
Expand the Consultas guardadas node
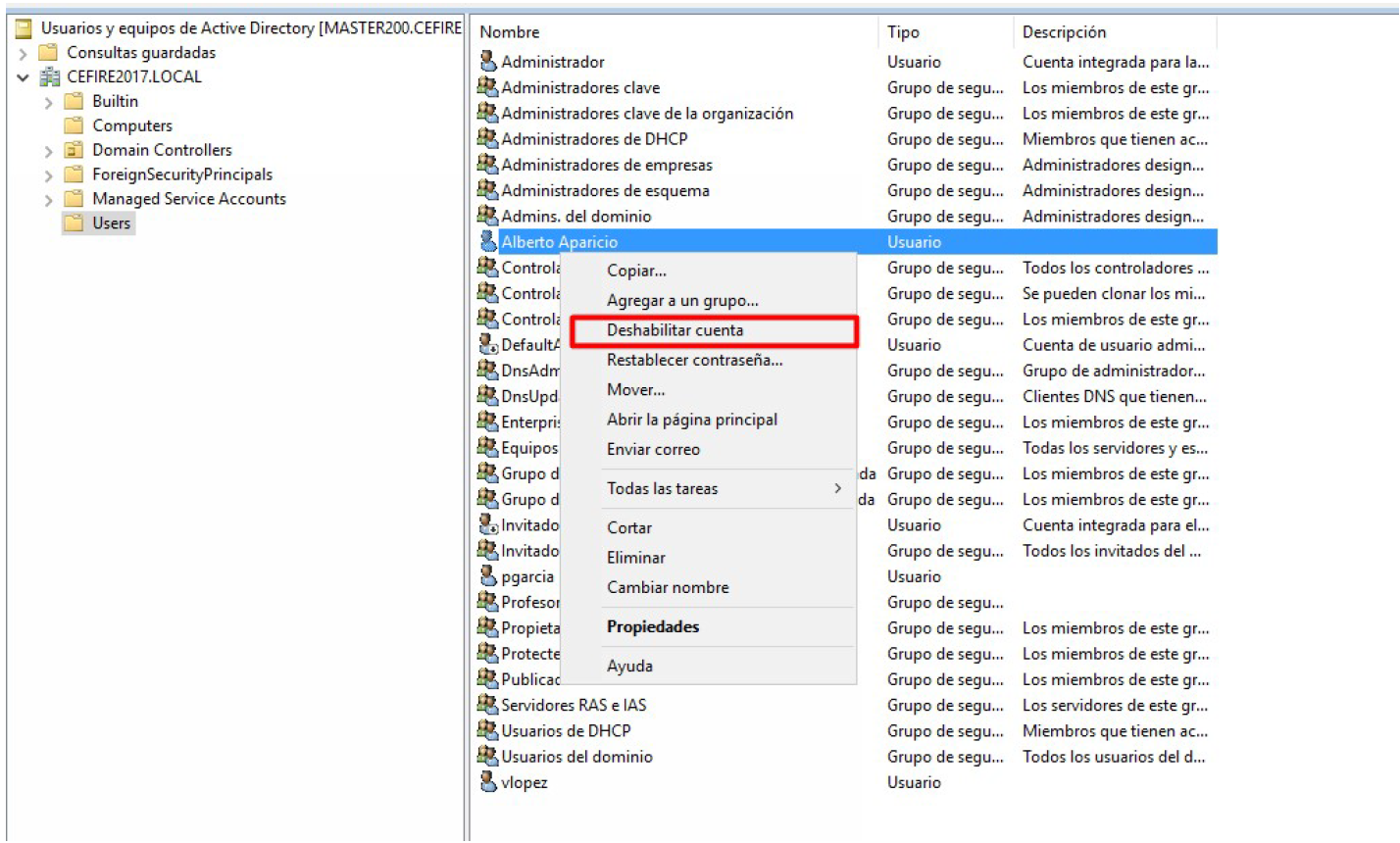(24, 53)
